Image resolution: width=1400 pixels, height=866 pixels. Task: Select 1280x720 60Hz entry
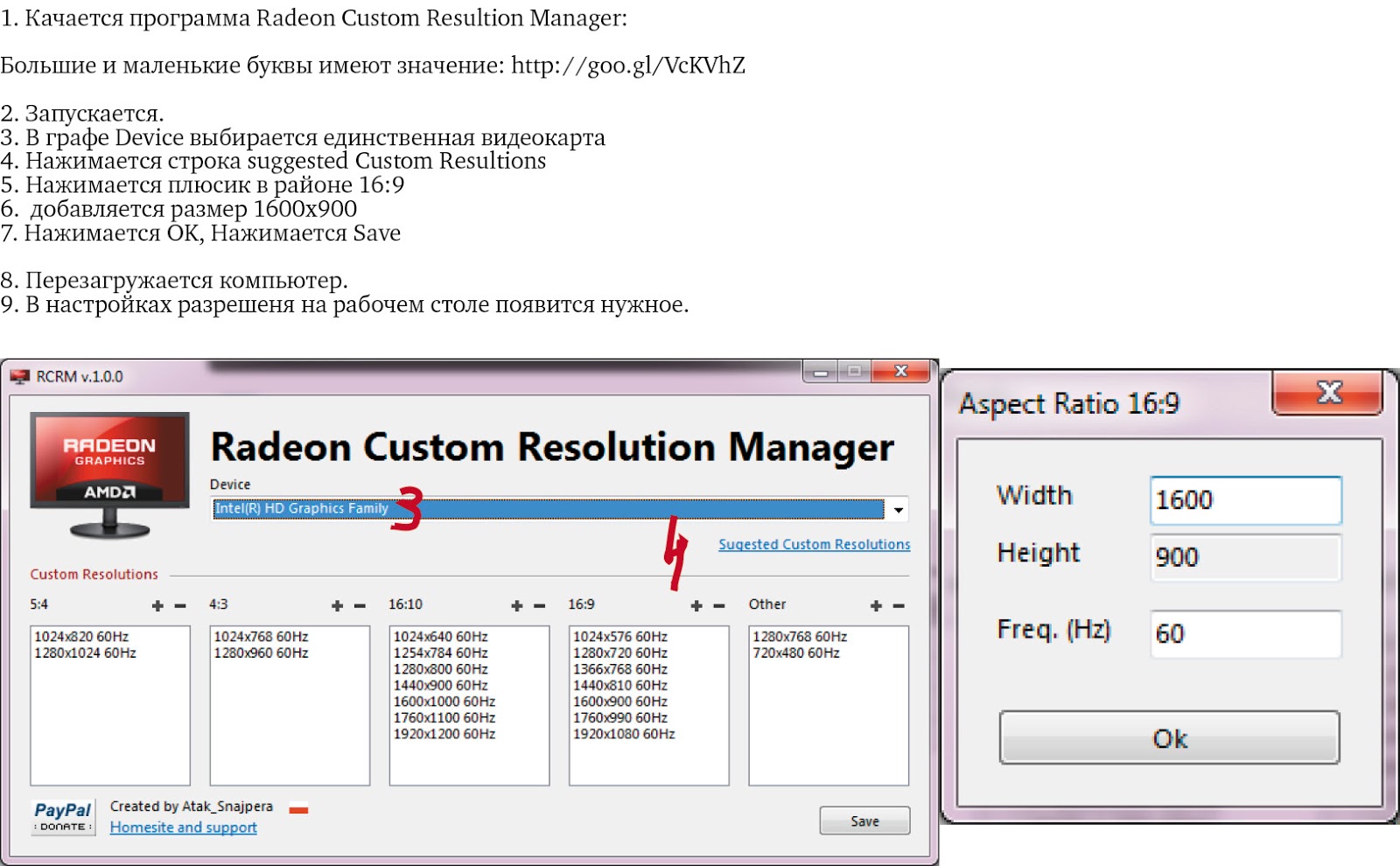(x=620, y=653)
